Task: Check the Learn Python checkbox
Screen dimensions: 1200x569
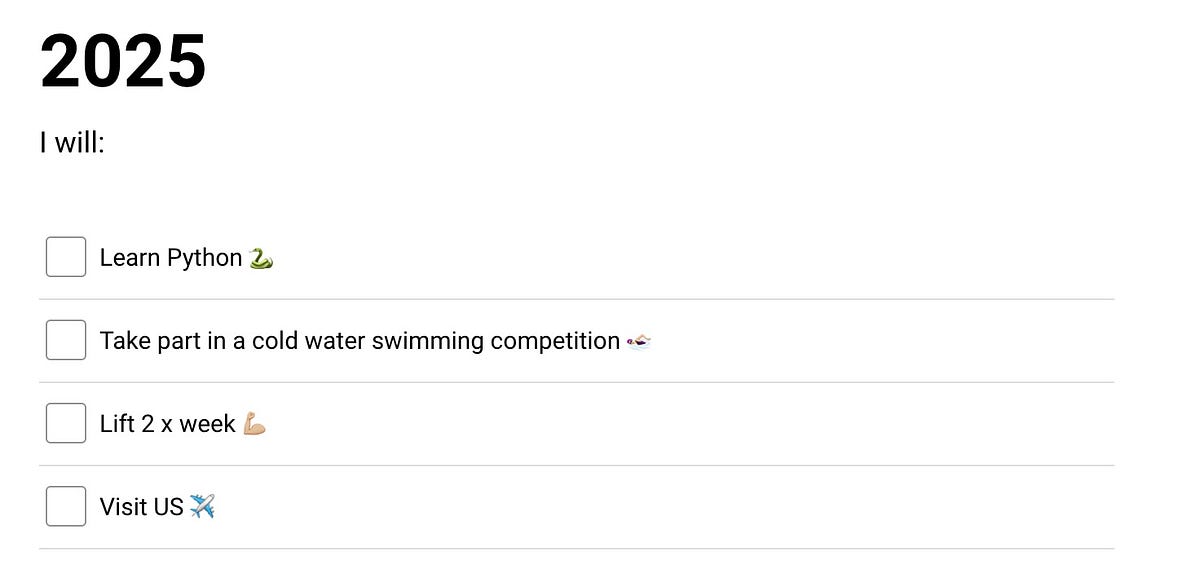Action: (66, 257)
